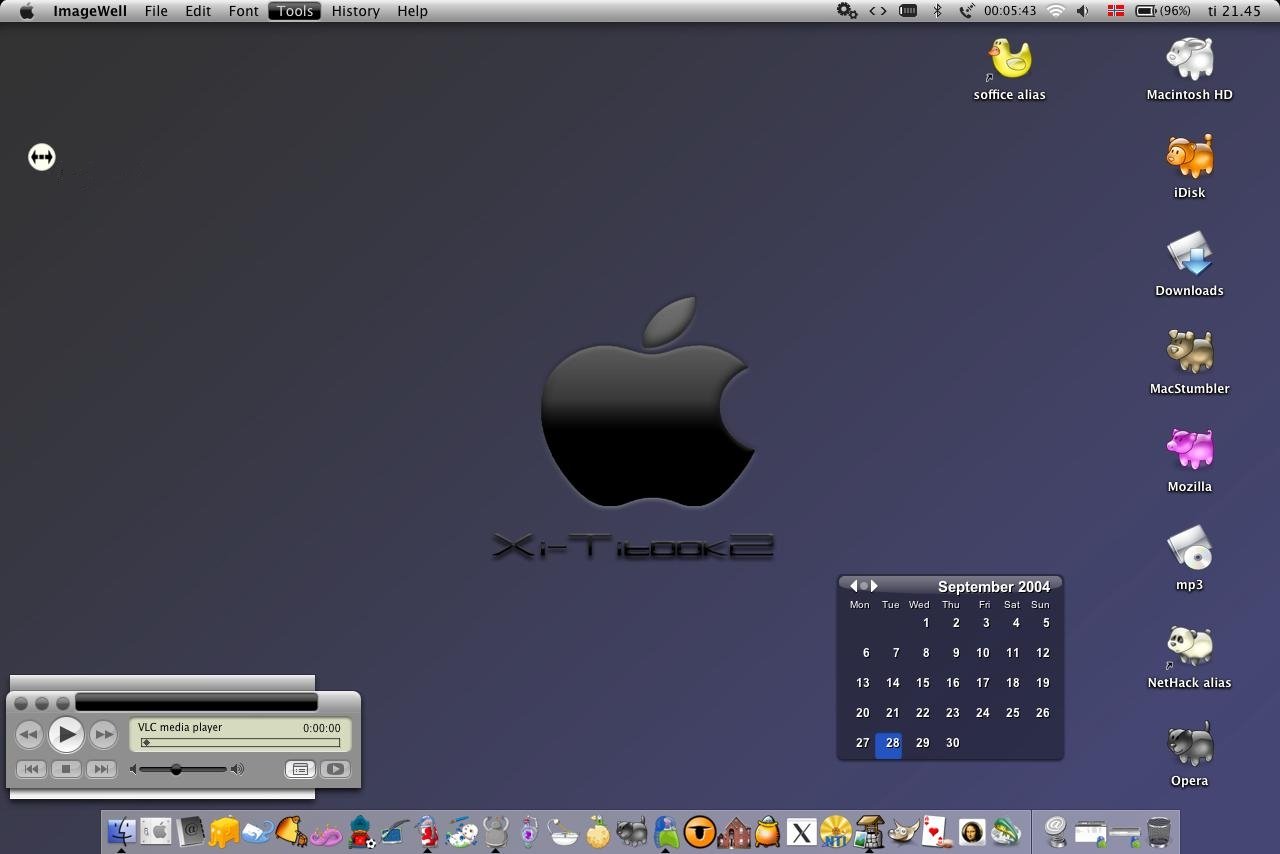Launch the ImageWell water well Dock icon
The image size is (1280, 854).
coord(869,831)
